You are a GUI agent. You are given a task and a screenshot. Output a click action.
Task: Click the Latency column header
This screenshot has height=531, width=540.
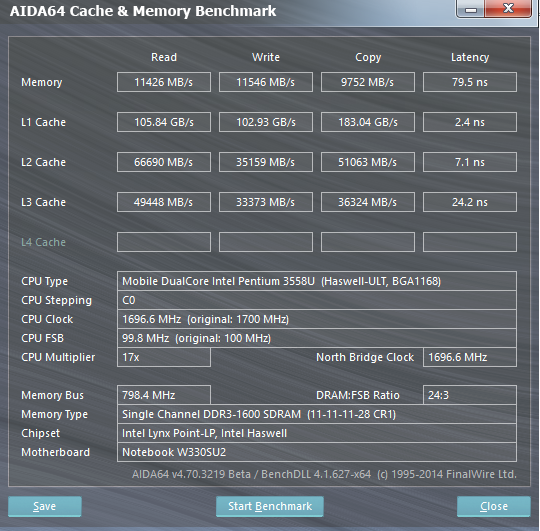coord(470,57)
